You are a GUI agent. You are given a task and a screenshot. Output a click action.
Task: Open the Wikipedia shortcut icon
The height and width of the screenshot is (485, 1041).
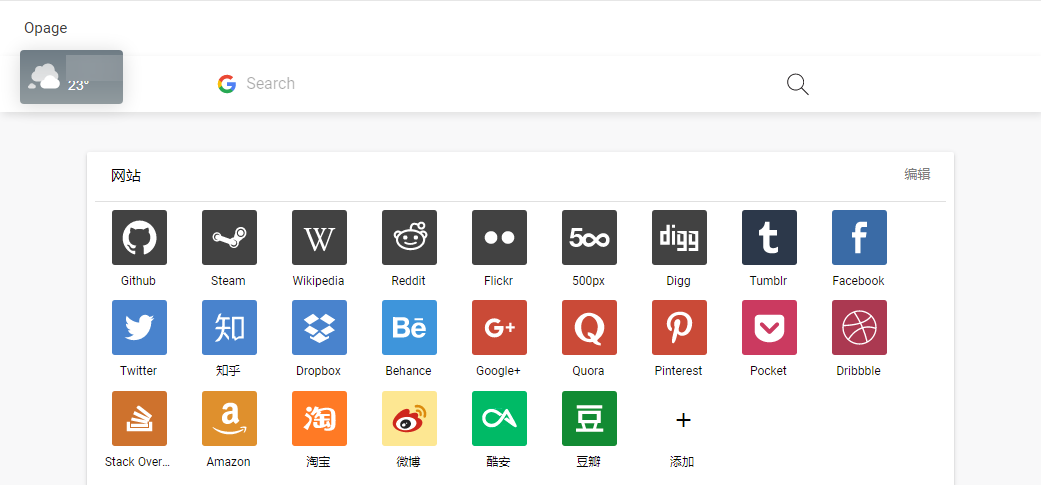[319, 238]
